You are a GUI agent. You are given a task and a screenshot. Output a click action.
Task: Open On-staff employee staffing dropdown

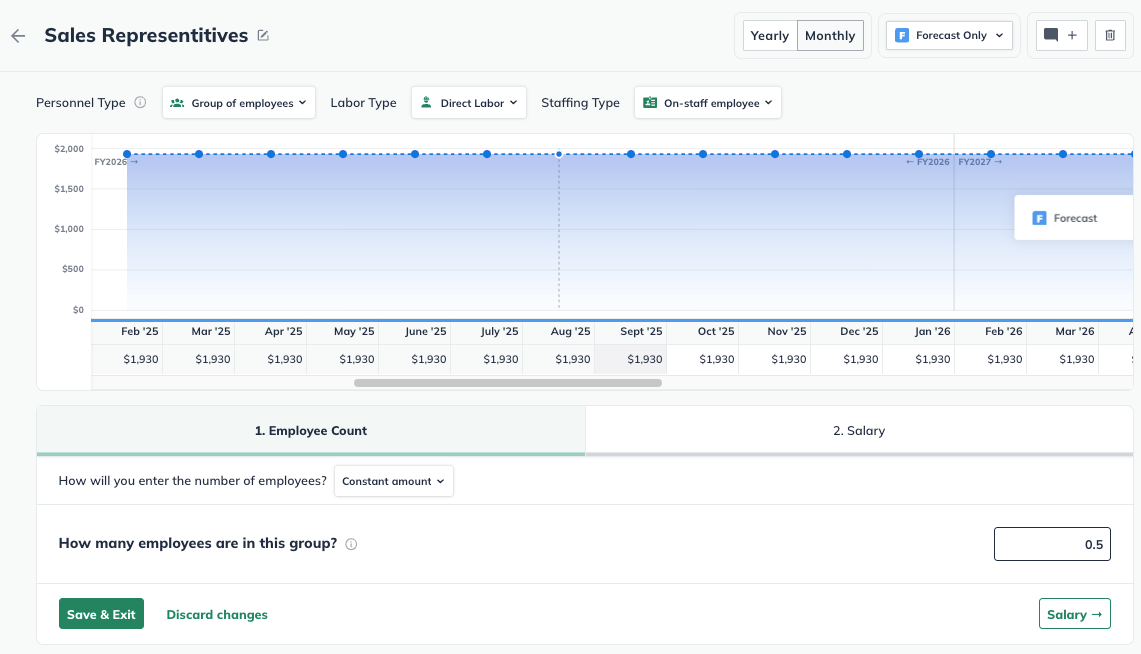(708, 102)
